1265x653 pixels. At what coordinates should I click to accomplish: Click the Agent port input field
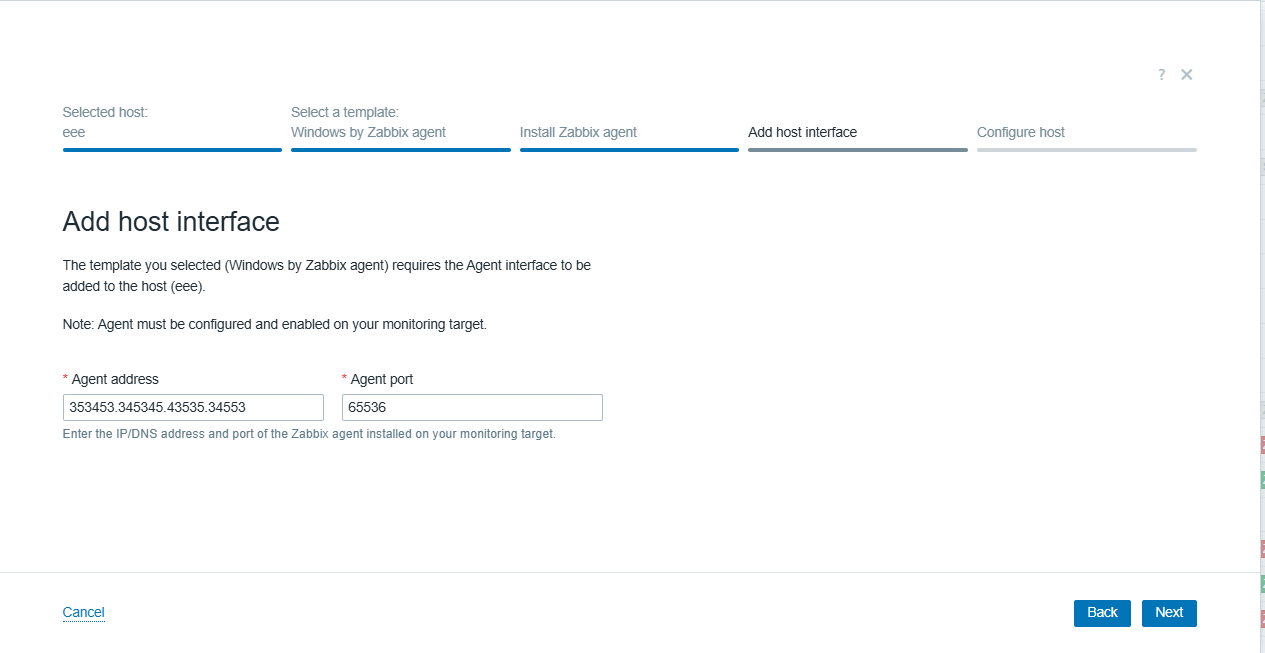click(472, 407)
